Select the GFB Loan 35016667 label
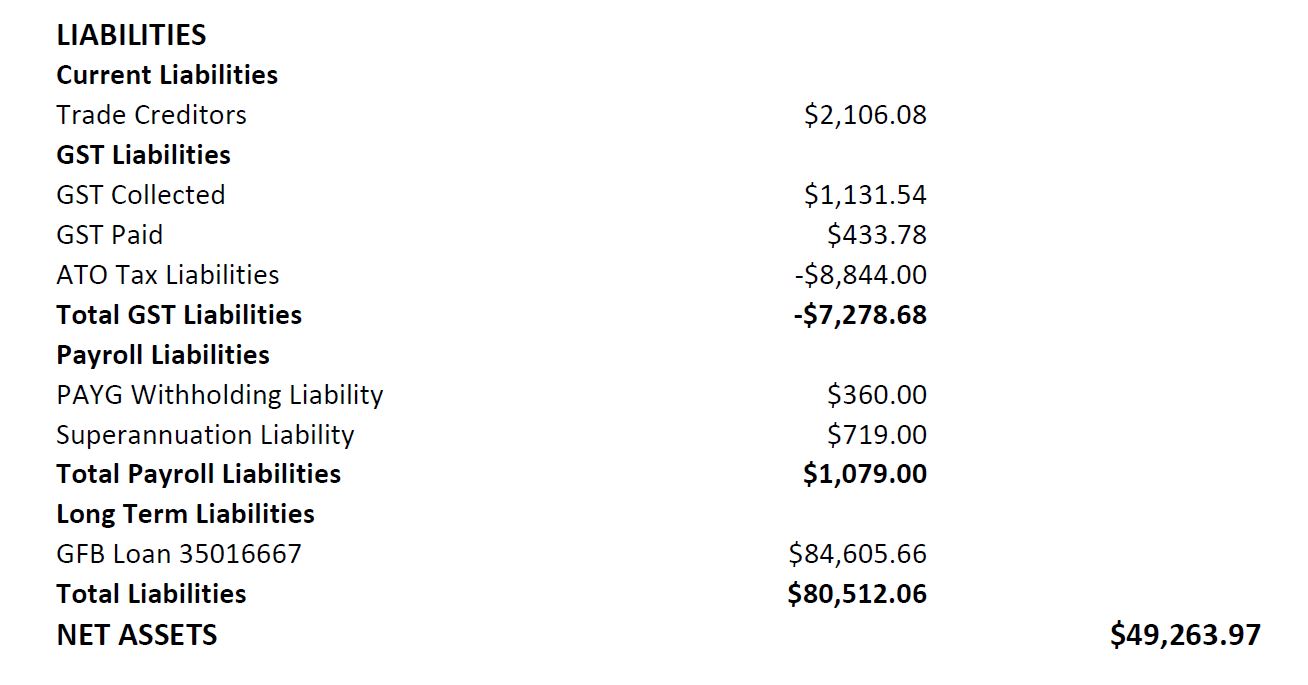This screenshot has height=685, width=1308. click(x=178, y=554)
